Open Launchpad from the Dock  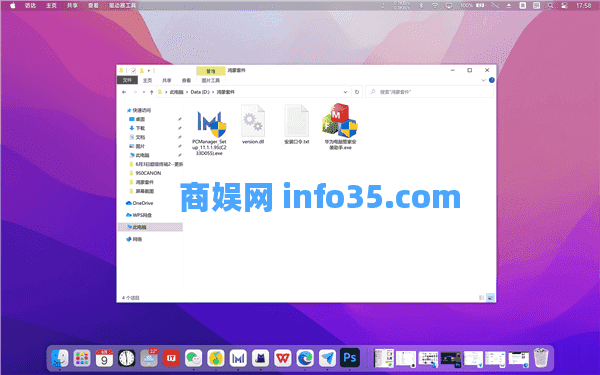(x=82, y=359)
